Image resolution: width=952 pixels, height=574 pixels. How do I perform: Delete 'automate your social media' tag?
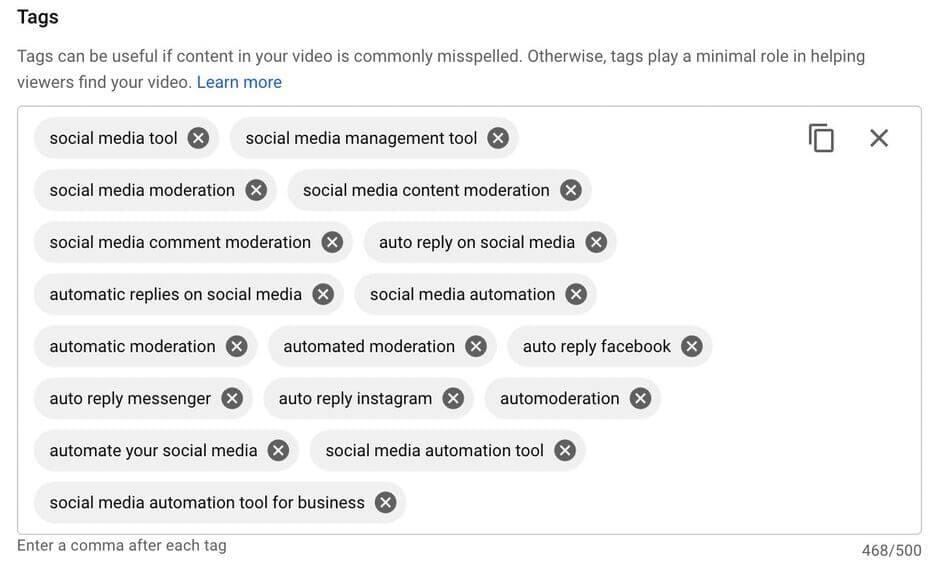pyautogui.click(x=278, y=450)
